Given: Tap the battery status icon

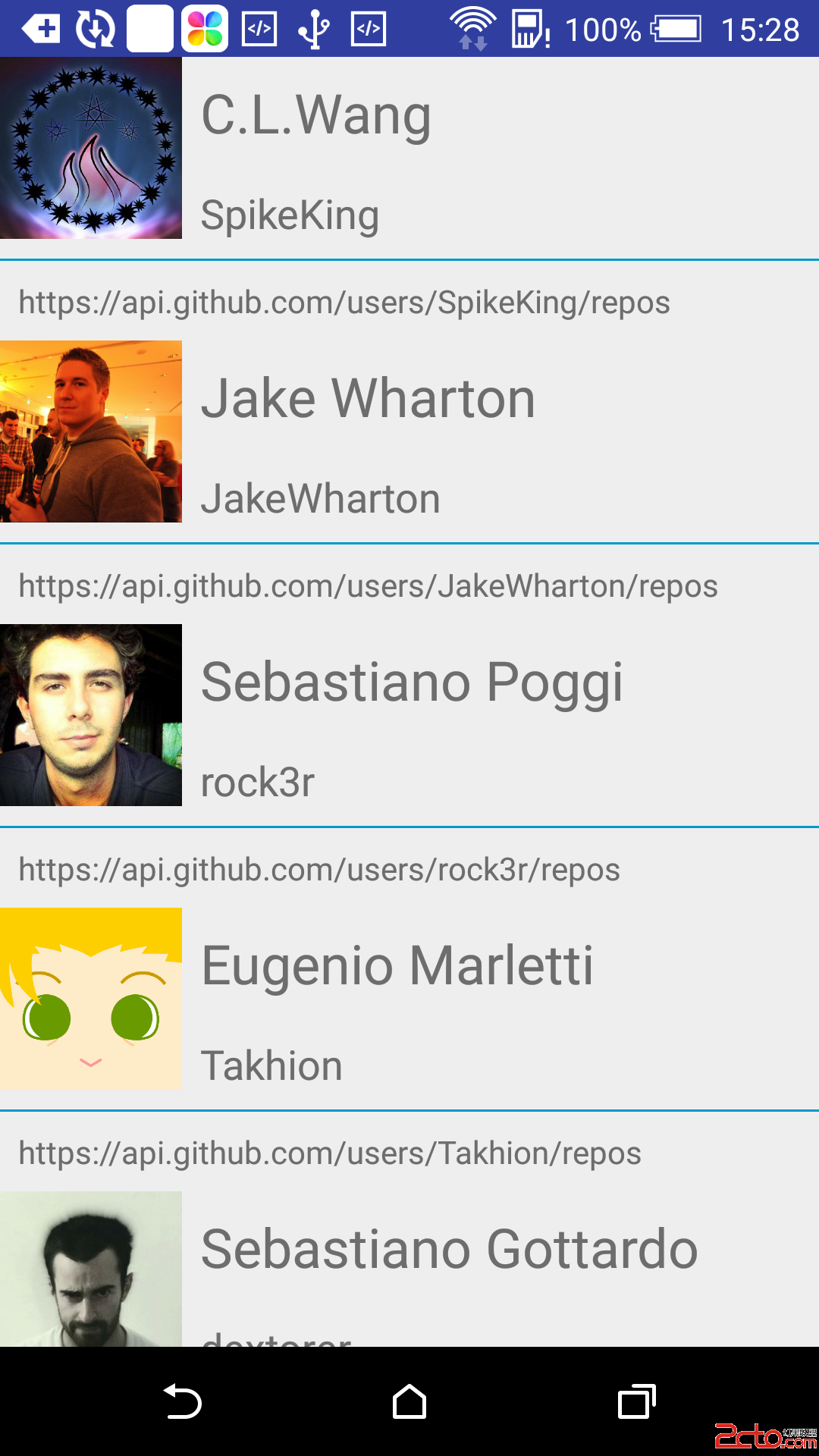Looking at the screenshot, I should click(676, 30).
